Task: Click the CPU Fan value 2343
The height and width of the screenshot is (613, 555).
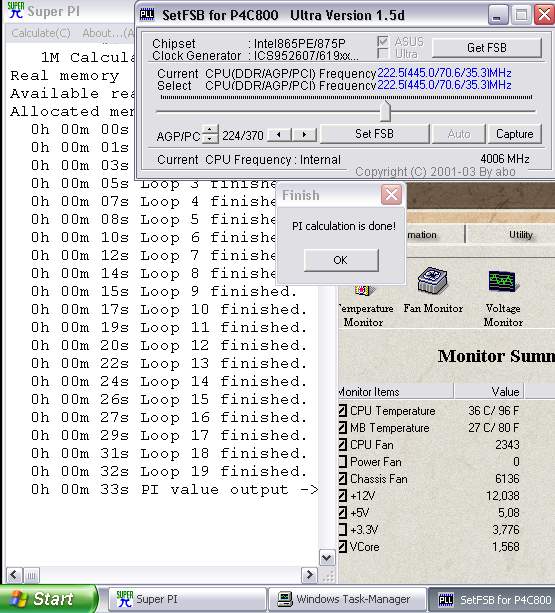Action: coord(507,445)
